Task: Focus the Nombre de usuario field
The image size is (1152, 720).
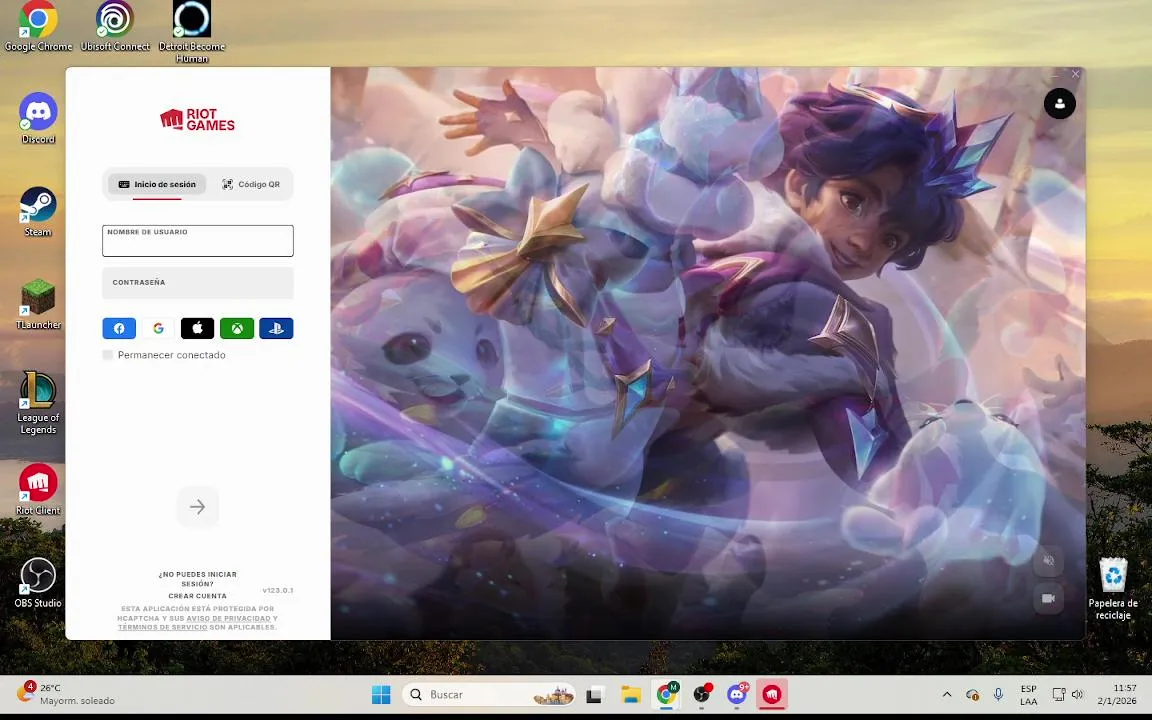Action: click(198, 241)
